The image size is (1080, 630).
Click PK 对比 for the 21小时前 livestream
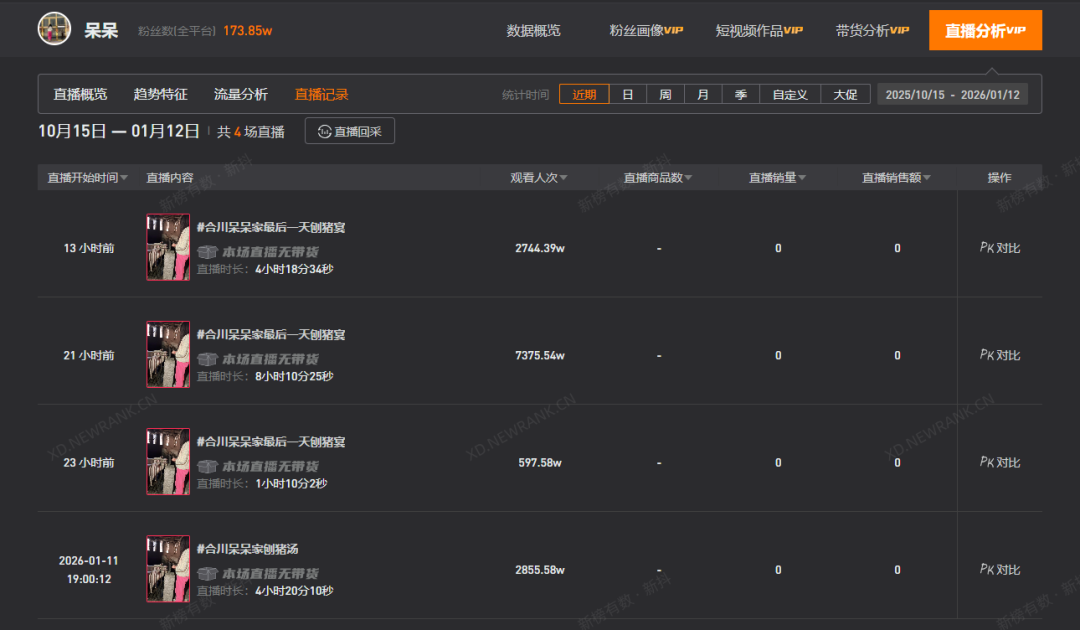[1000, 355]
